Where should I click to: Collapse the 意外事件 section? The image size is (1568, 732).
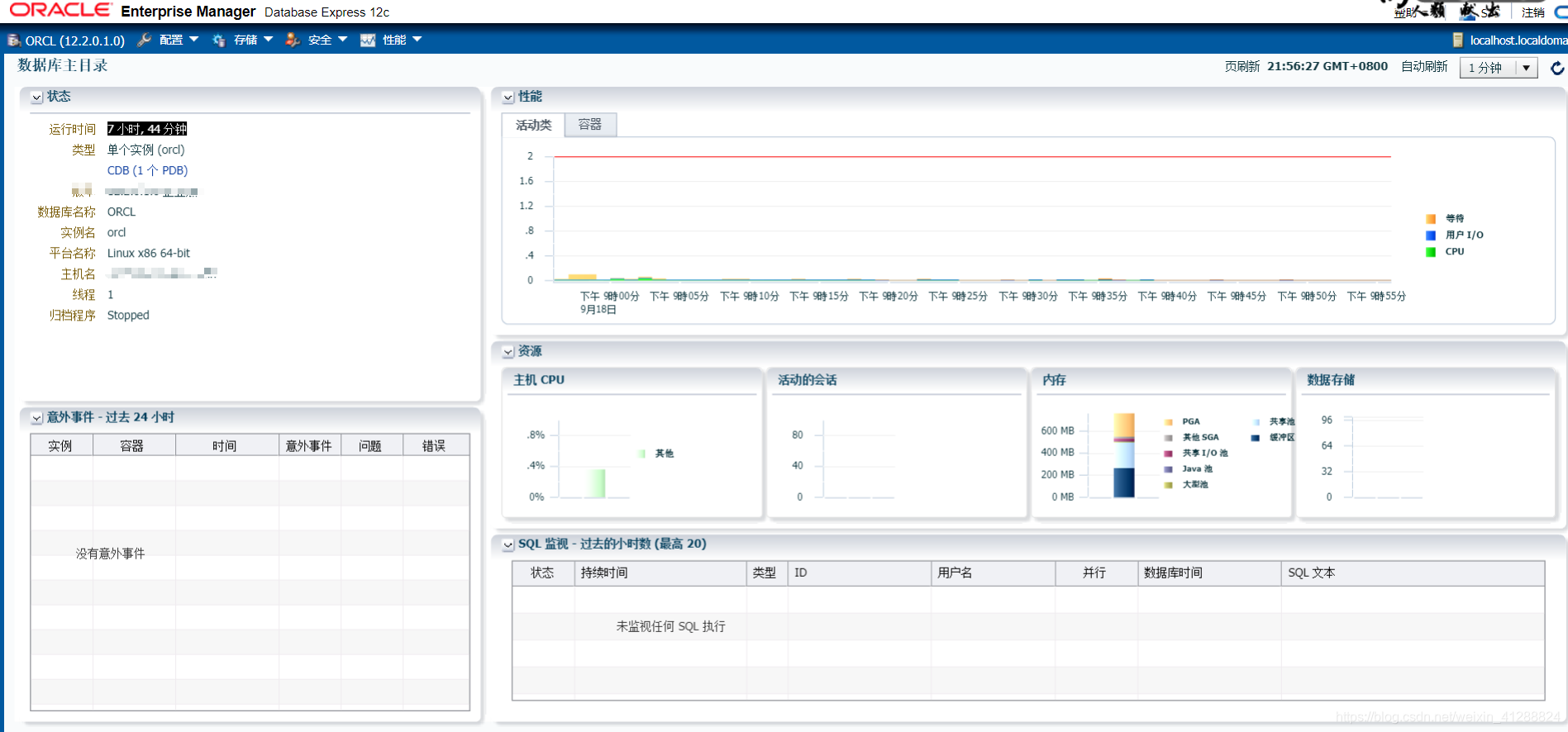[x=36, y=418]
